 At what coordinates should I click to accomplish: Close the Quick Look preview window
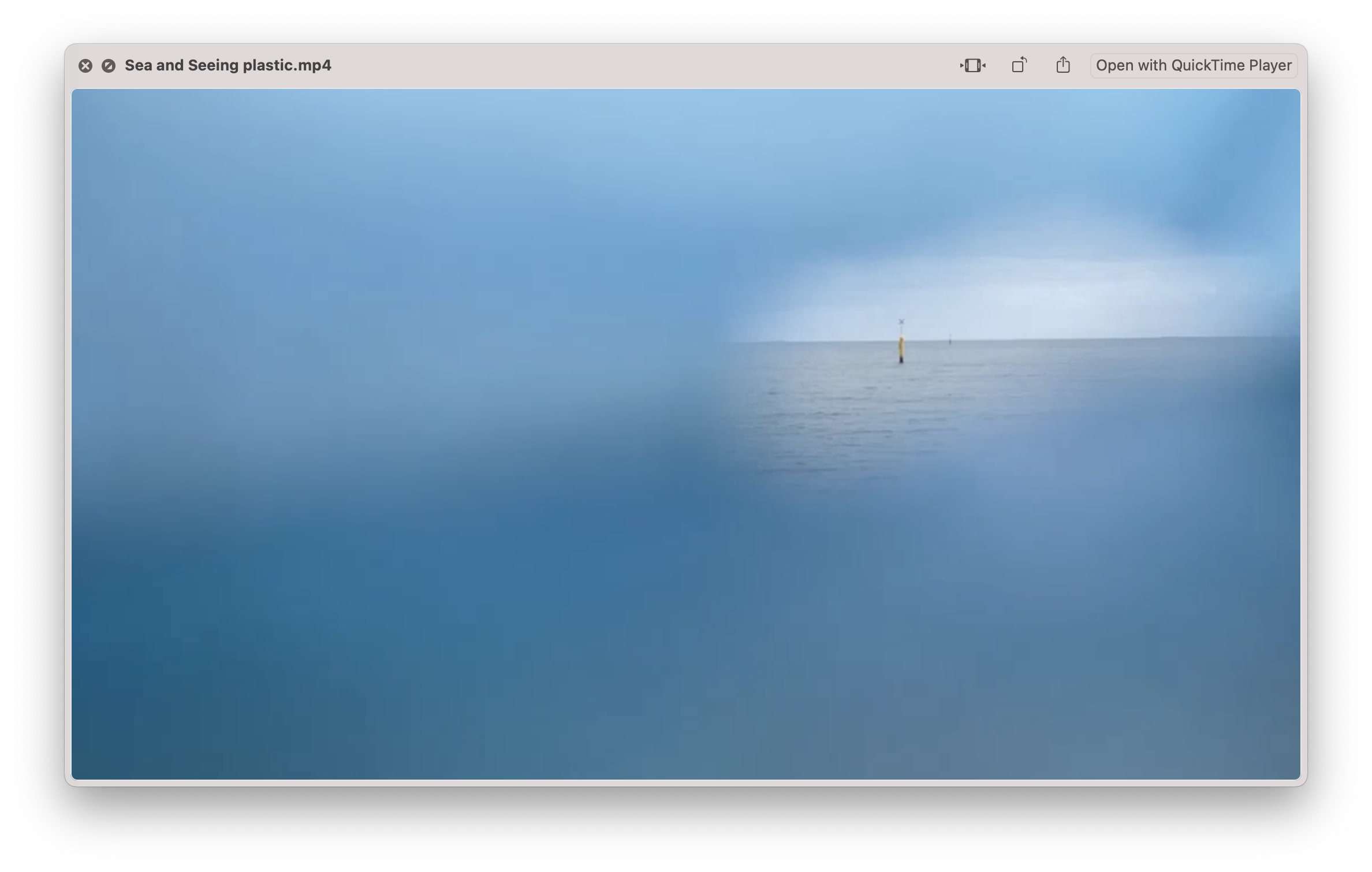85,66
